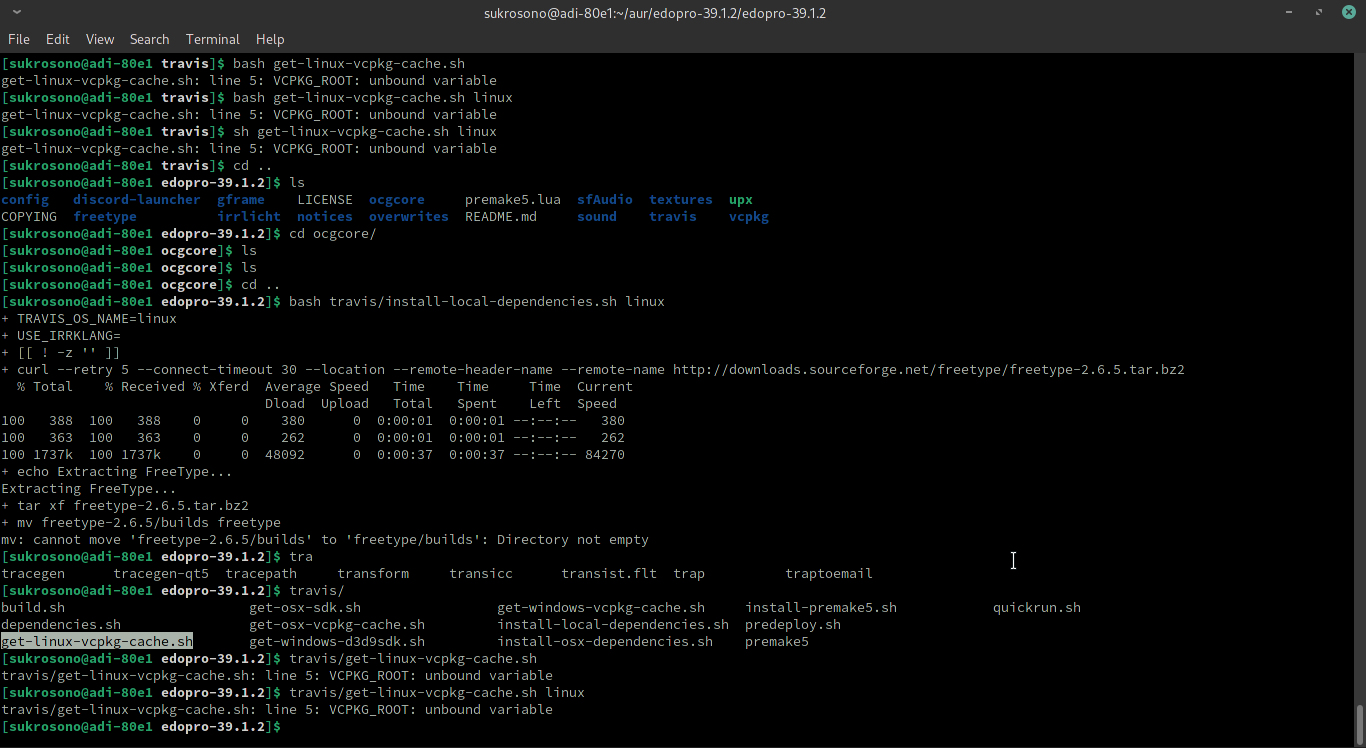Click the ocgcore directory name
This screenshot has width=1366, height=748.
point(396,199)
